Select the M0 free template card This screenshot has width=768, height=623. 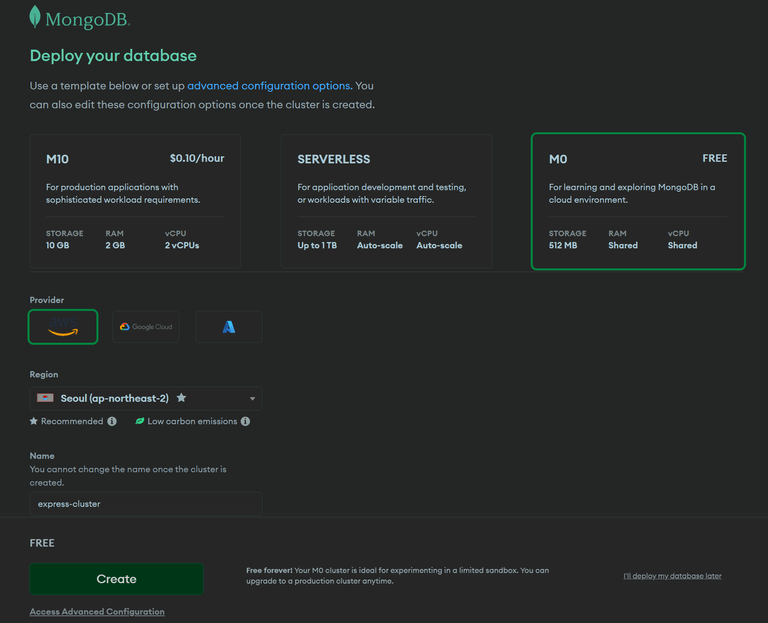[x=638, y=201]
